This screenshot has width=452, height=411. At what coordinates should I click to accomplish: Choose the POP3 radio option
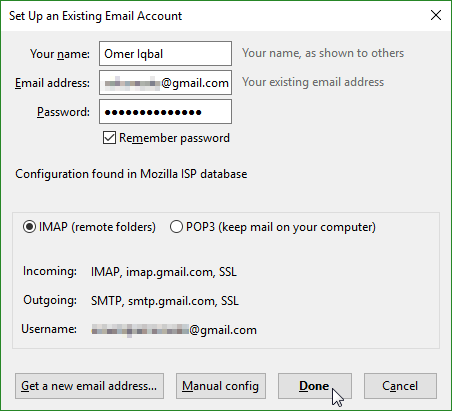[176, 227]
